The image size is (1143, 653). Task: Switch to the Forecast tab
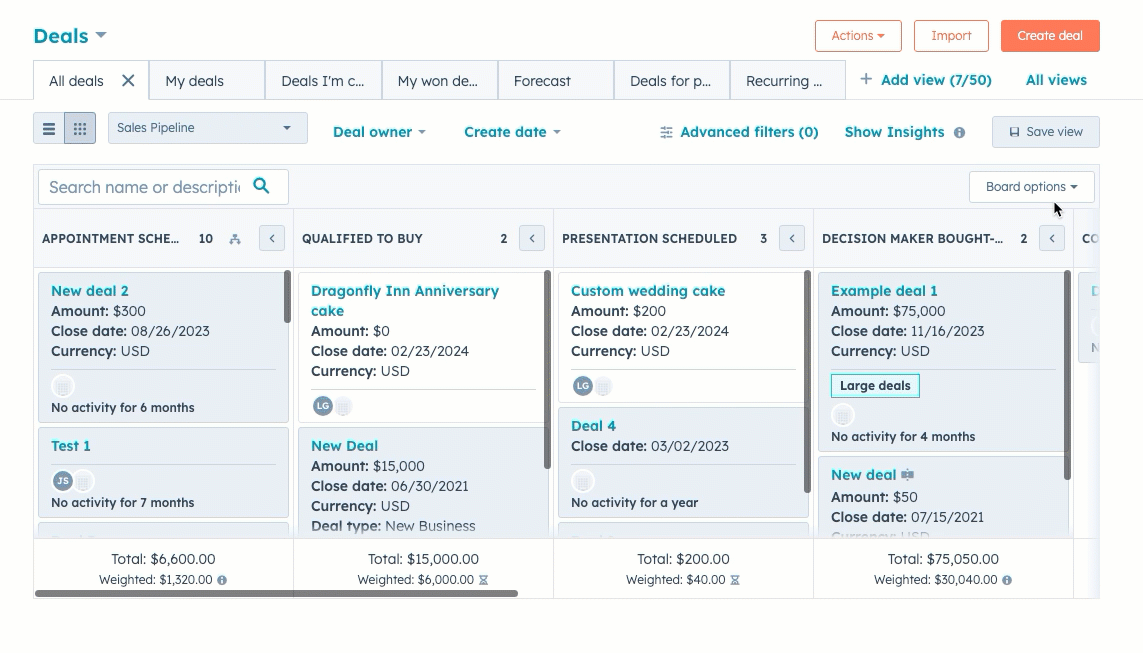click(x=542, y=81)
